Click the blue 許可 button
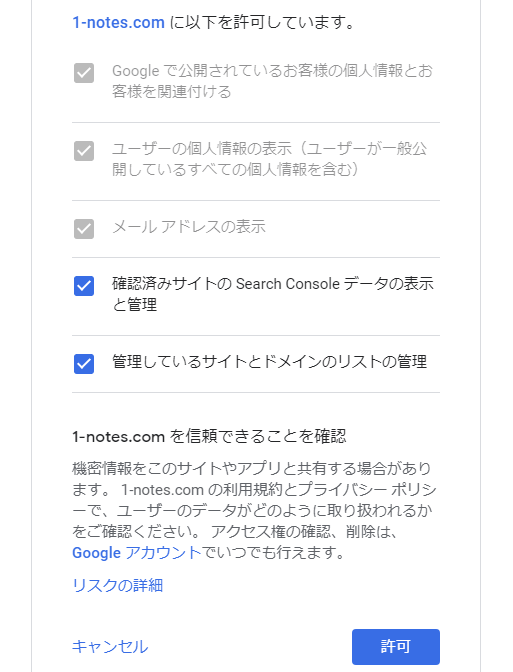This screenshot has height=672, width=513. point(396,647)
